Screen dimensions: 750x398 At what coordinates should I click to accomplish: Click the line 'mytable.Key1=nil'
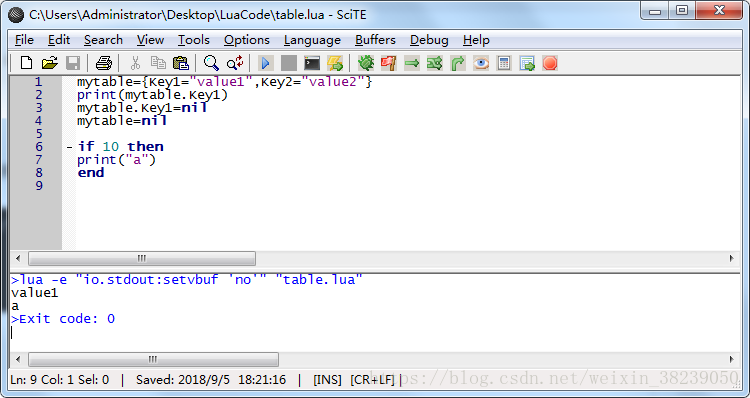click(x=142, y=108)
